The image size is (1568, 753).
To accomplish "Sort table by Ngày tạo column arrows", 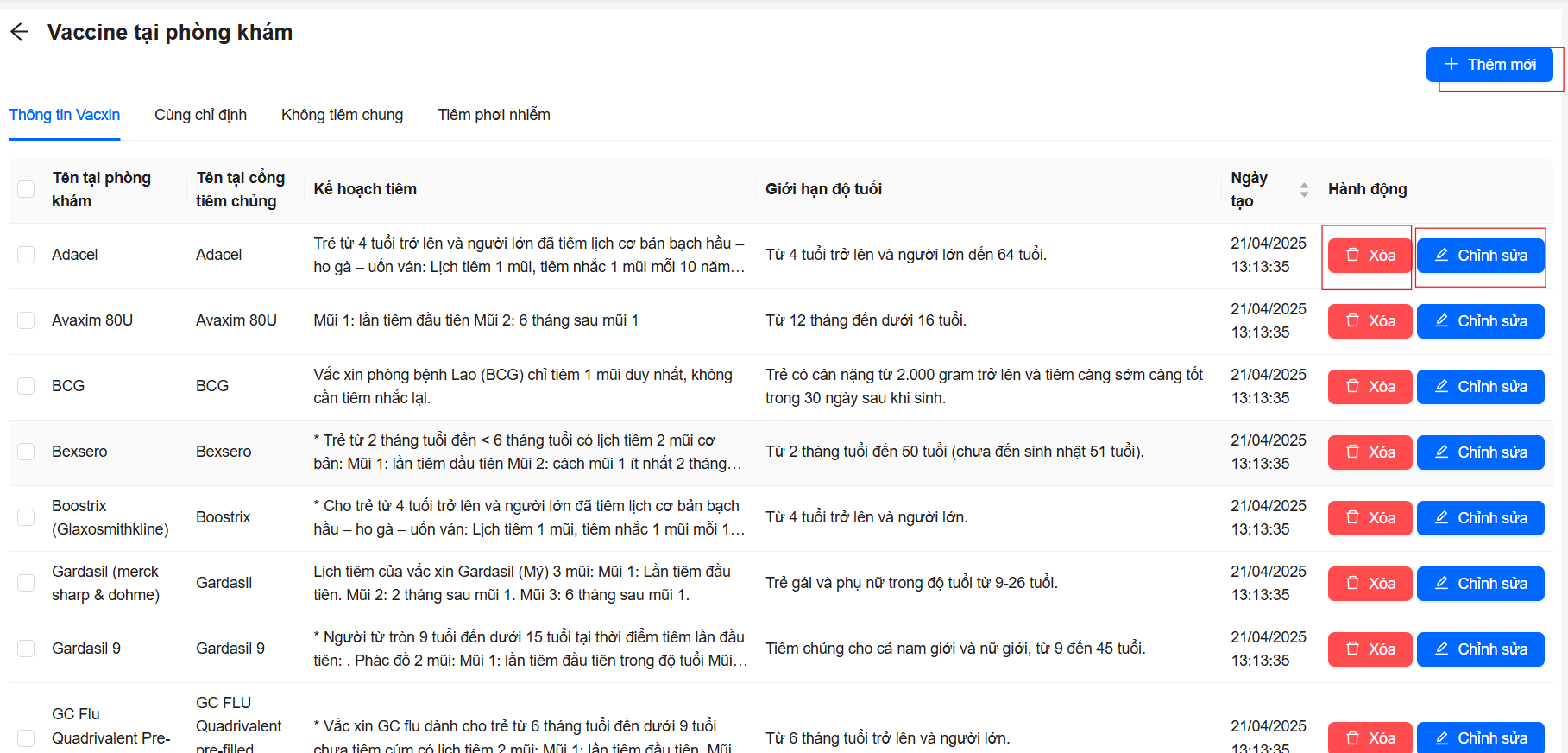I will pos(1304,190).
